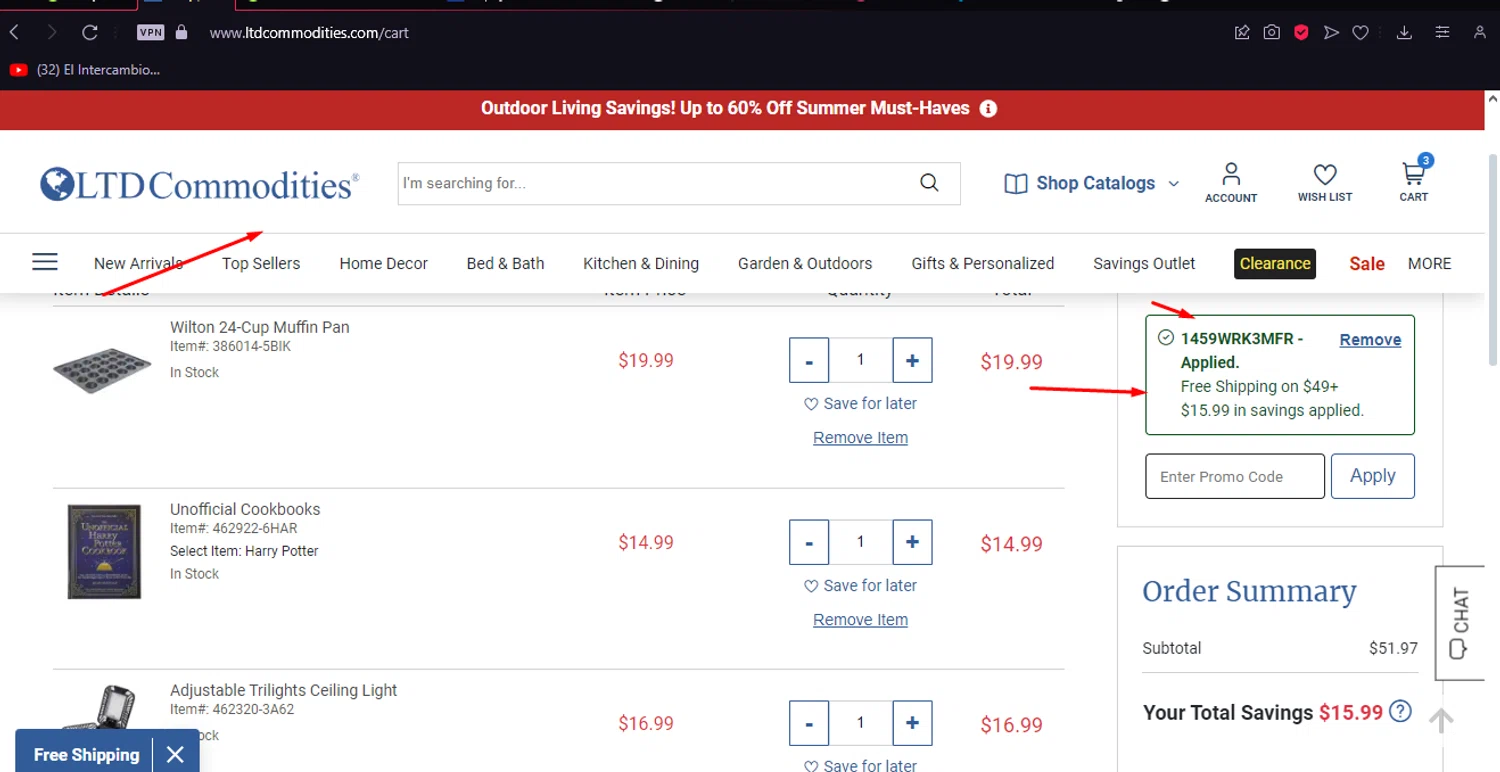Expand the Shop Catalogs dropdown
The height and width of the screenshot is (772, 1500).
(x=1092, y=183)
